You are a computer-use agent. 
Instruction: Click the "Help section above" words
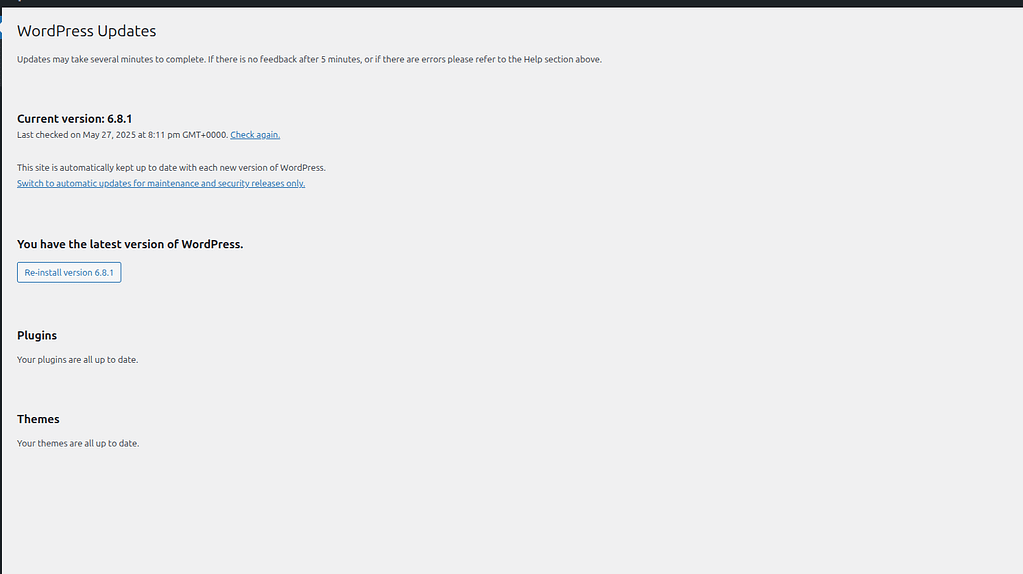560,60
